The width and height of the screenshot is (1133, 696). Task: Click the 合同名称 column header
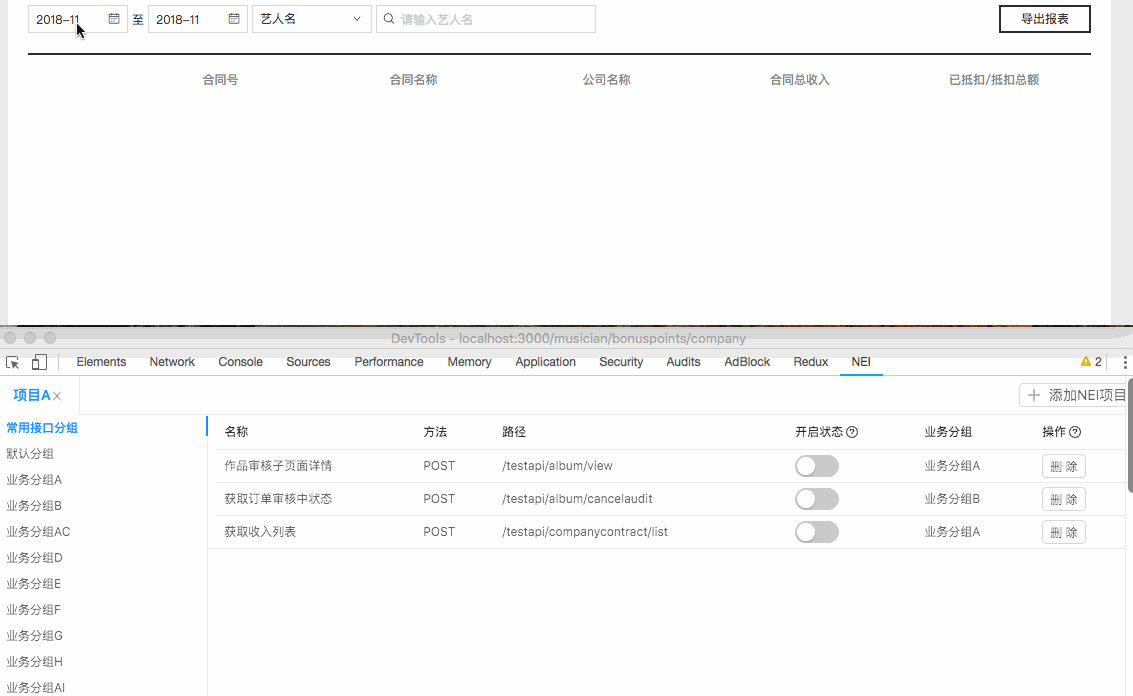[x=413, y=80]
